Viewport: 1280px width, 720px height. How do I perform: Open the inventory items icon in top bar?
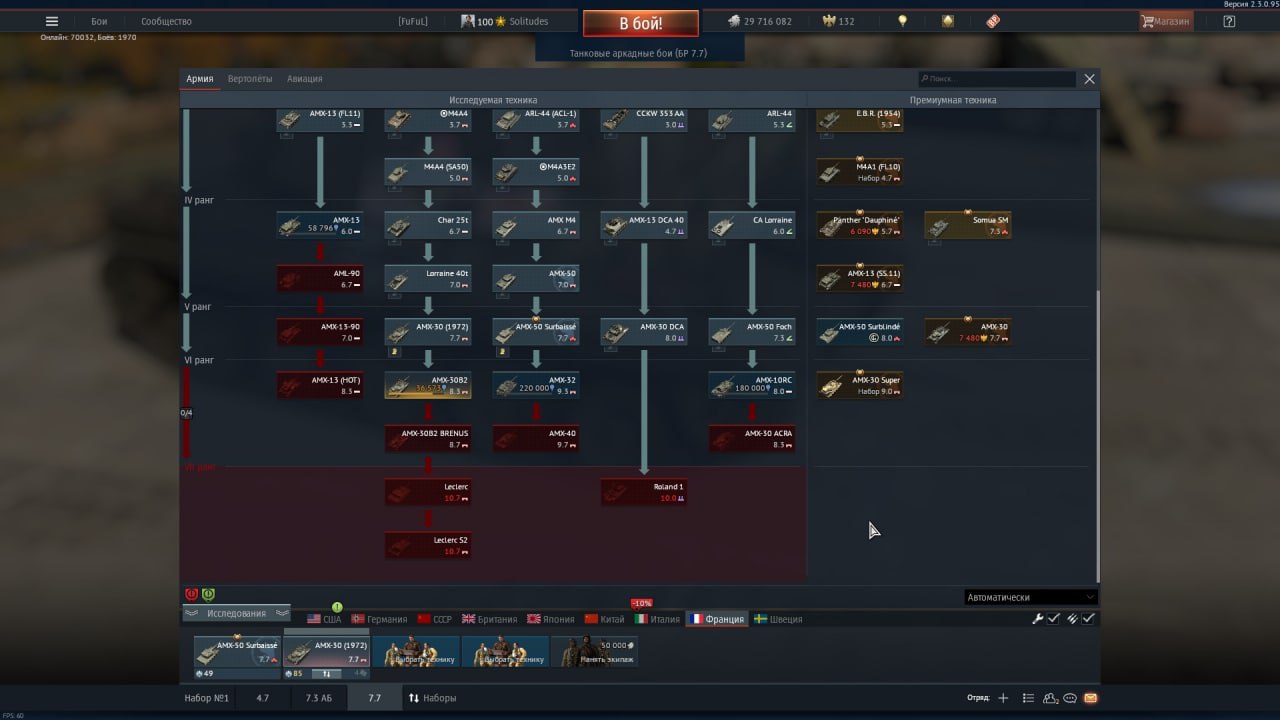point(947,21)
